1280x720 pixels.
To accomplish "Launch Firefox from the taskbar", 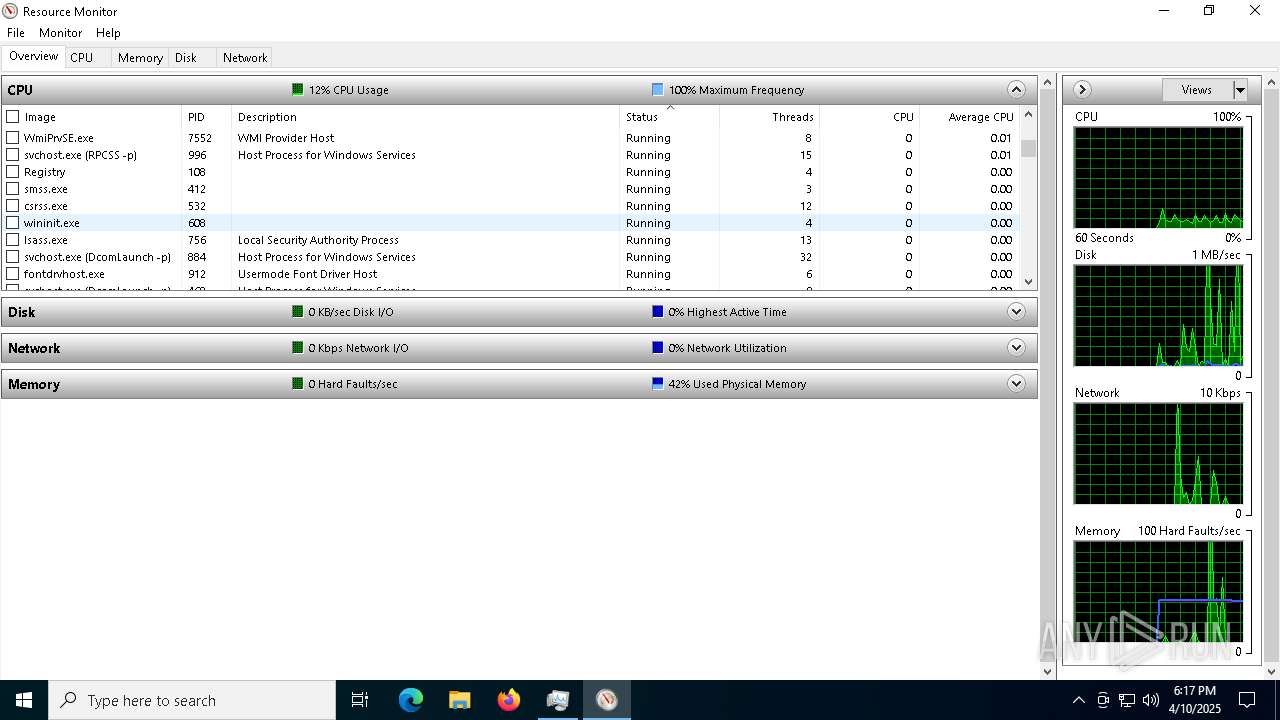I will click(509, 700).
